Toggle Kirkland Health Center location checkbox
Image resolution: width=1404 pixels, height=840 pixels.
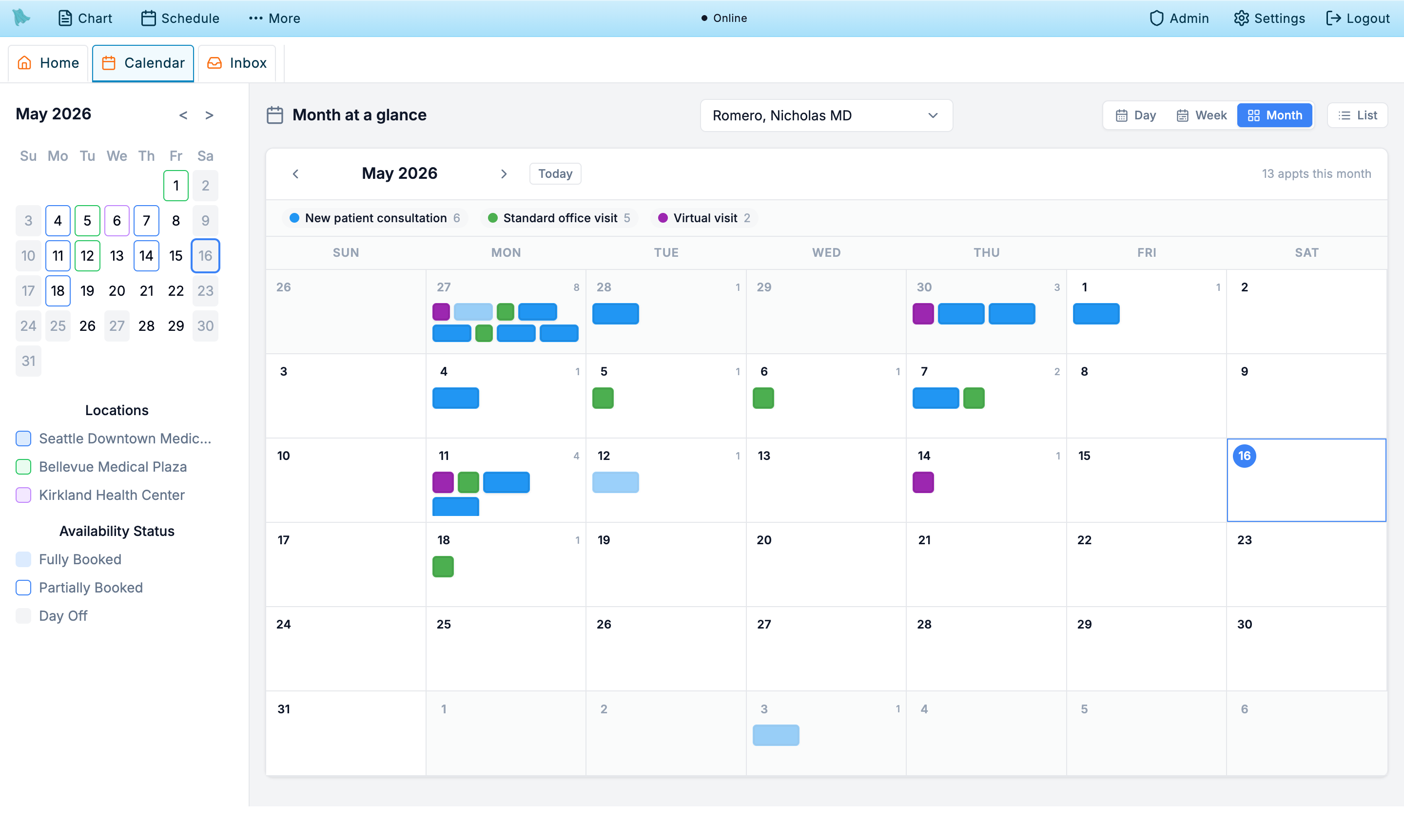pos(23,496)
